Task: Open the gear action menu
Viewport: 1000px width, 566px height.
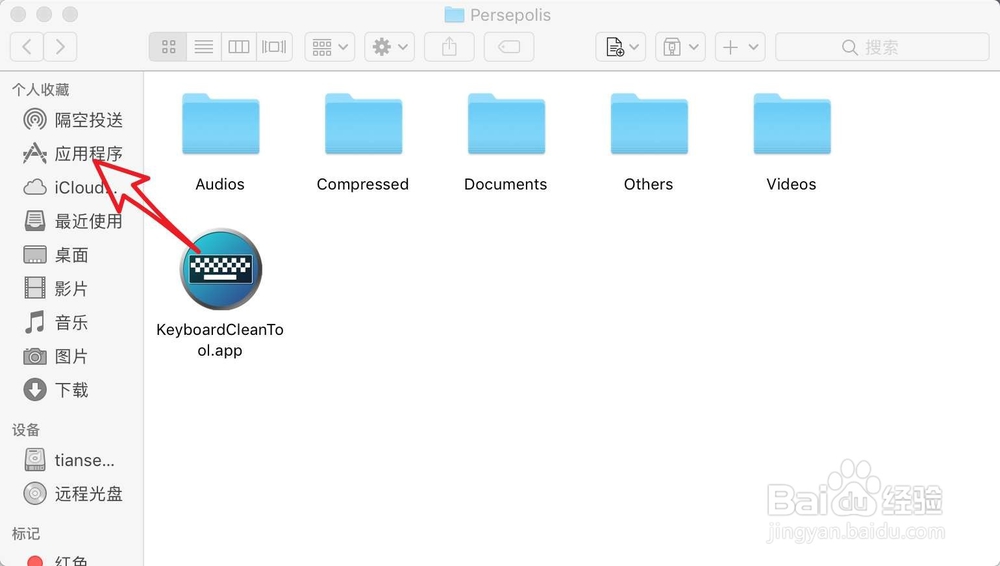Action: tap(390, 47)
